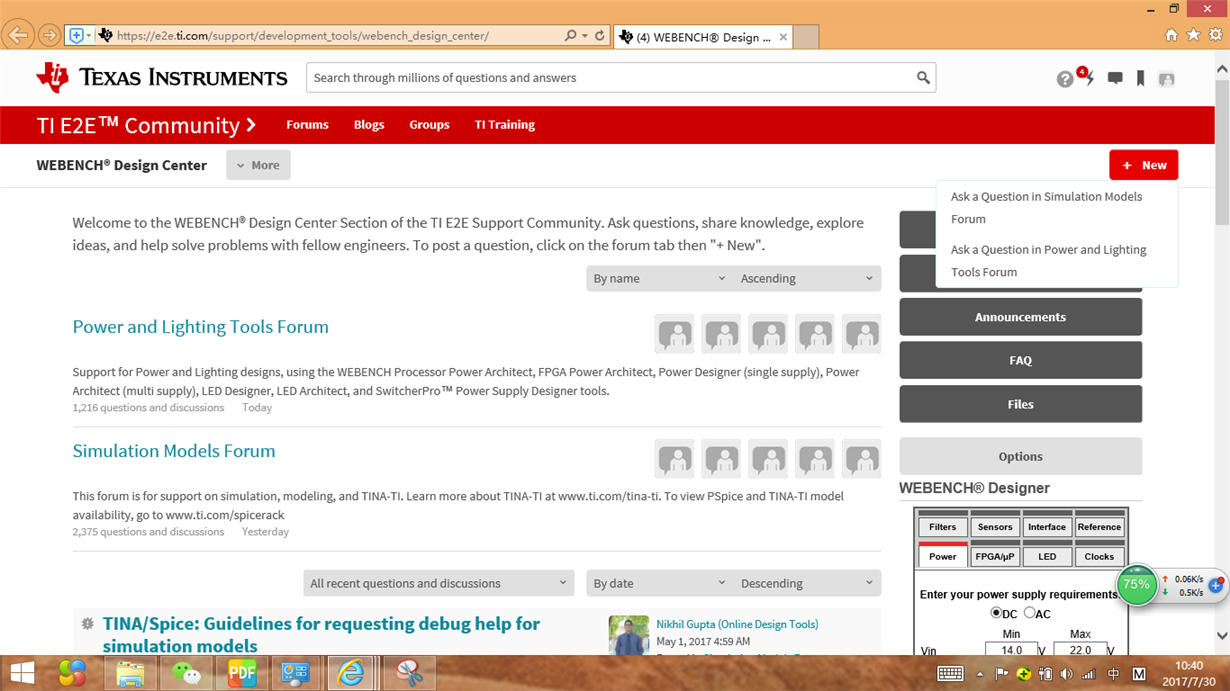1230x691 pixels.
Task: Click the Vin Min input field
Action: coord(1012,650)
